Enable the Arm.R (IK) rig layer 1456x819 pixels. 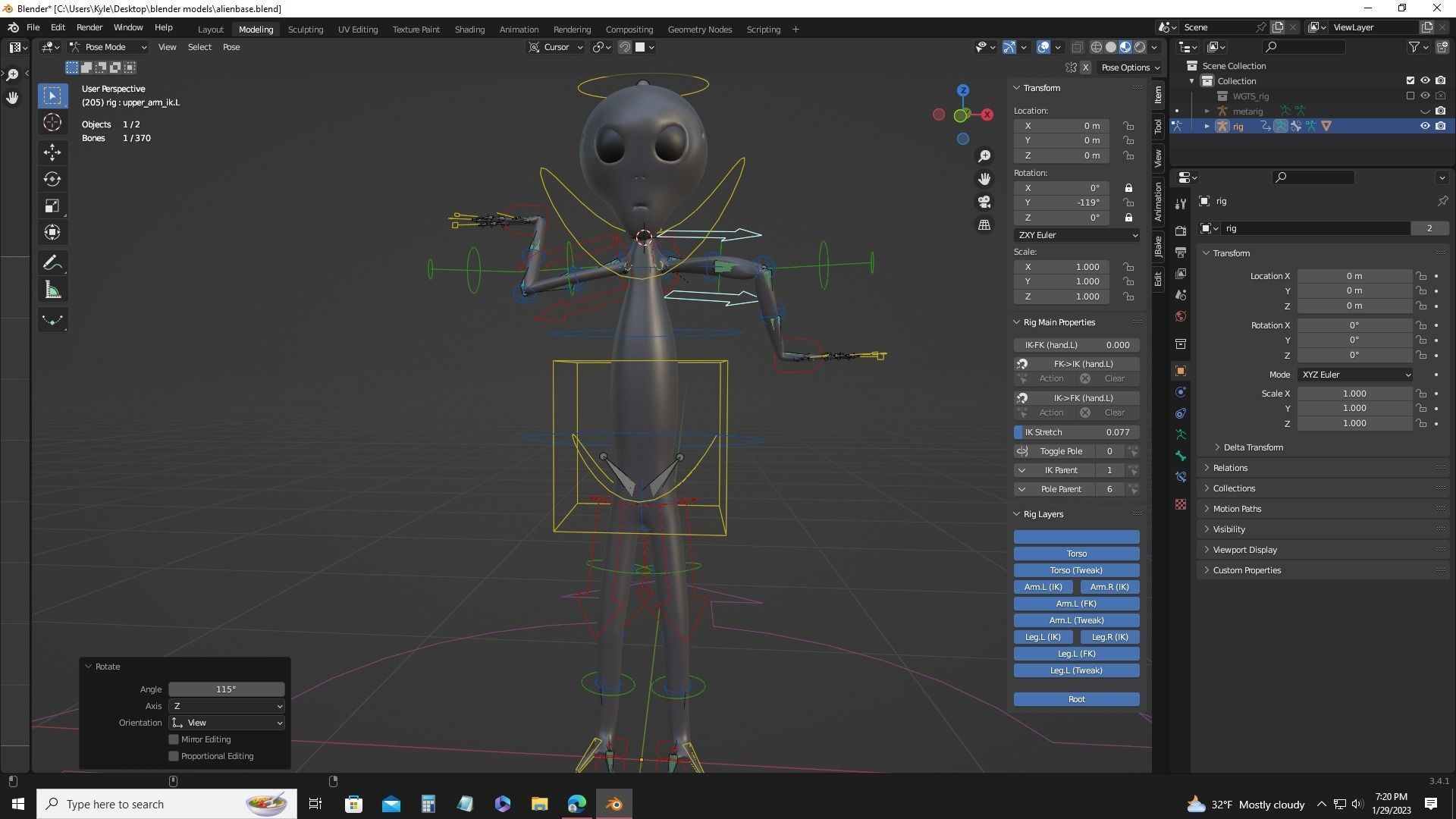[1109, 586]
